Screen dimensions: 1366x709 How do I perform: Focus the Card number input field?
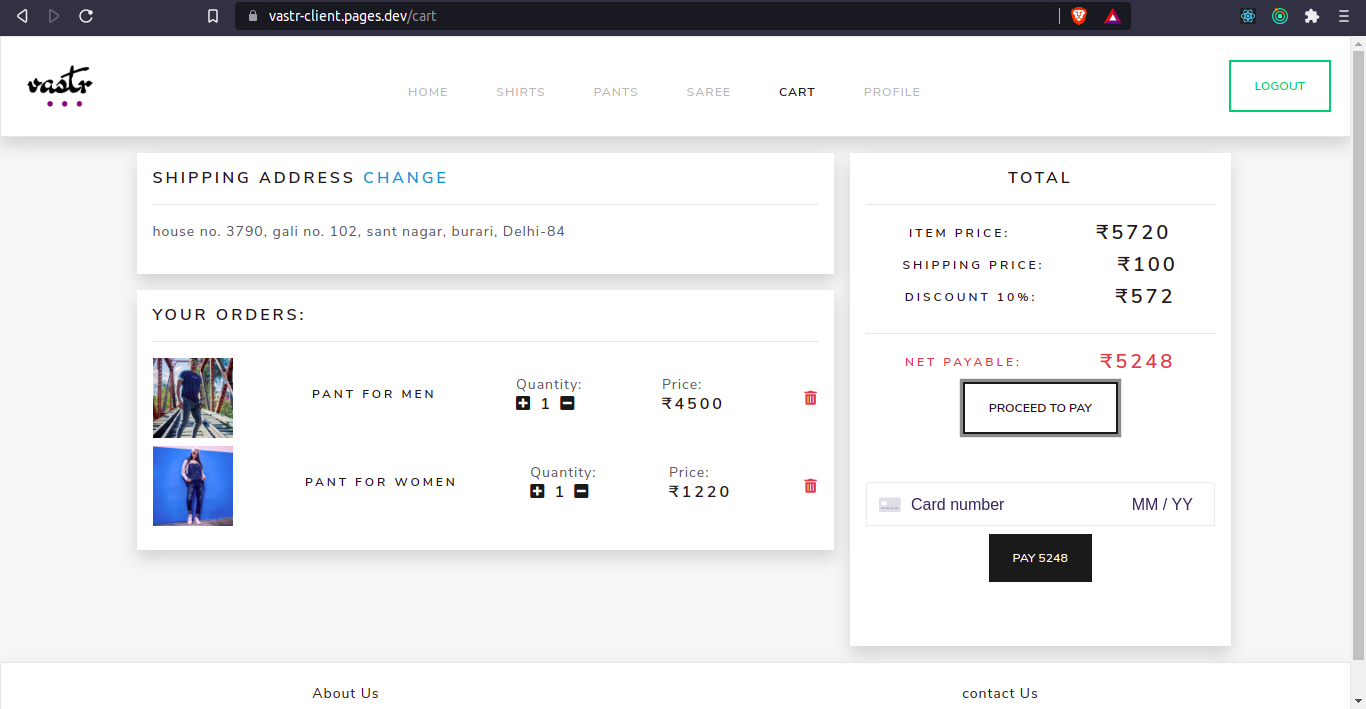point(1010,505)
